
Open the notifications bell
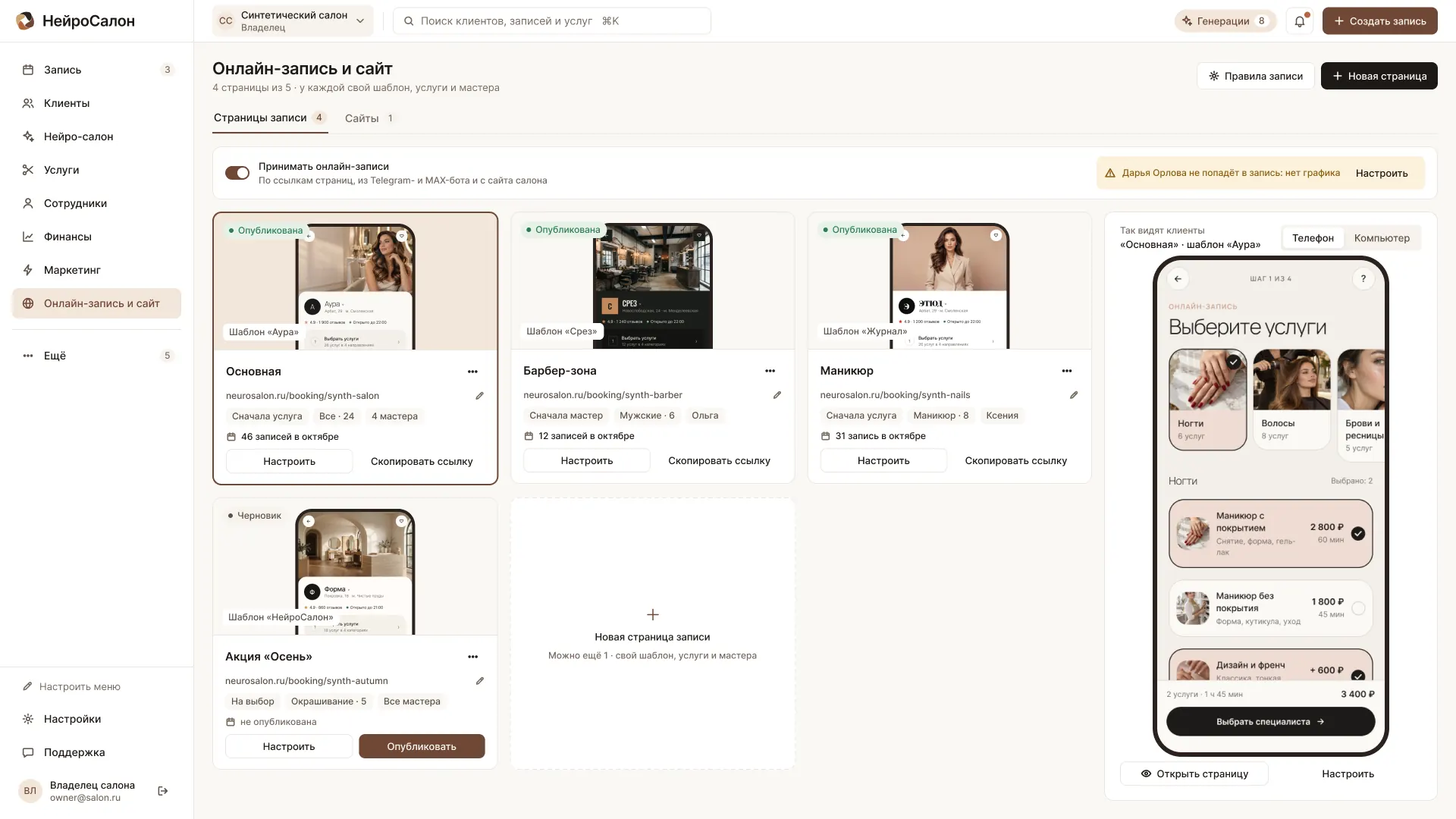pyautogui.click(x=1300, y=21)
